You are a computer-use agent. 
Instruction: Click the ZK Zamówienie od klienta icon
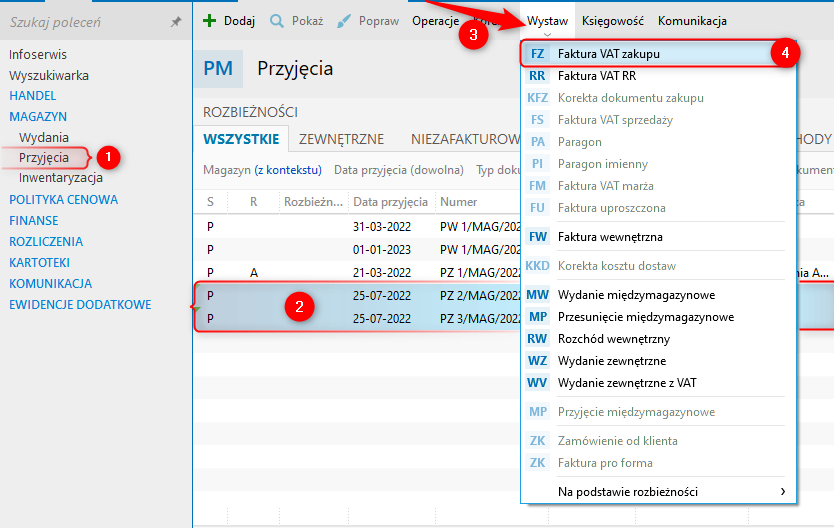pyautogui.click(x=537, y=441)
